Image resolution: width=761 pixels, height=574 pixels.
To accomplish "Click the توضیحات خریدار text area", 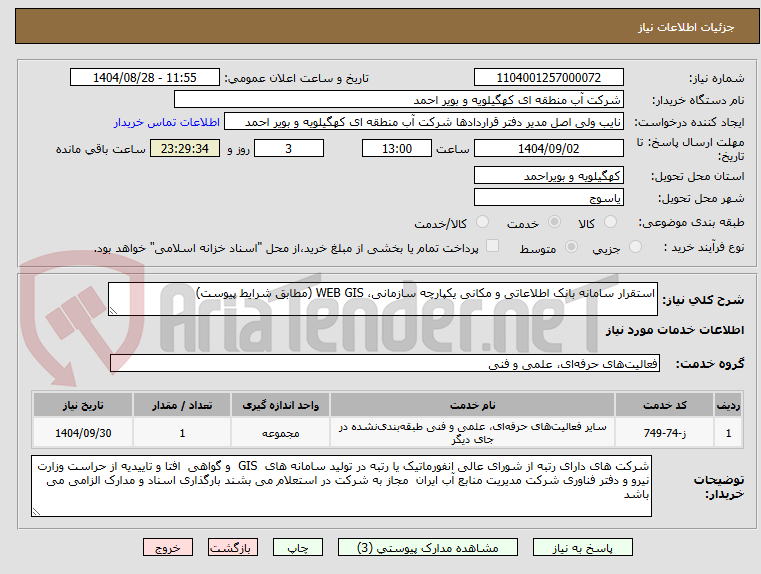I will tap(341, 486).
